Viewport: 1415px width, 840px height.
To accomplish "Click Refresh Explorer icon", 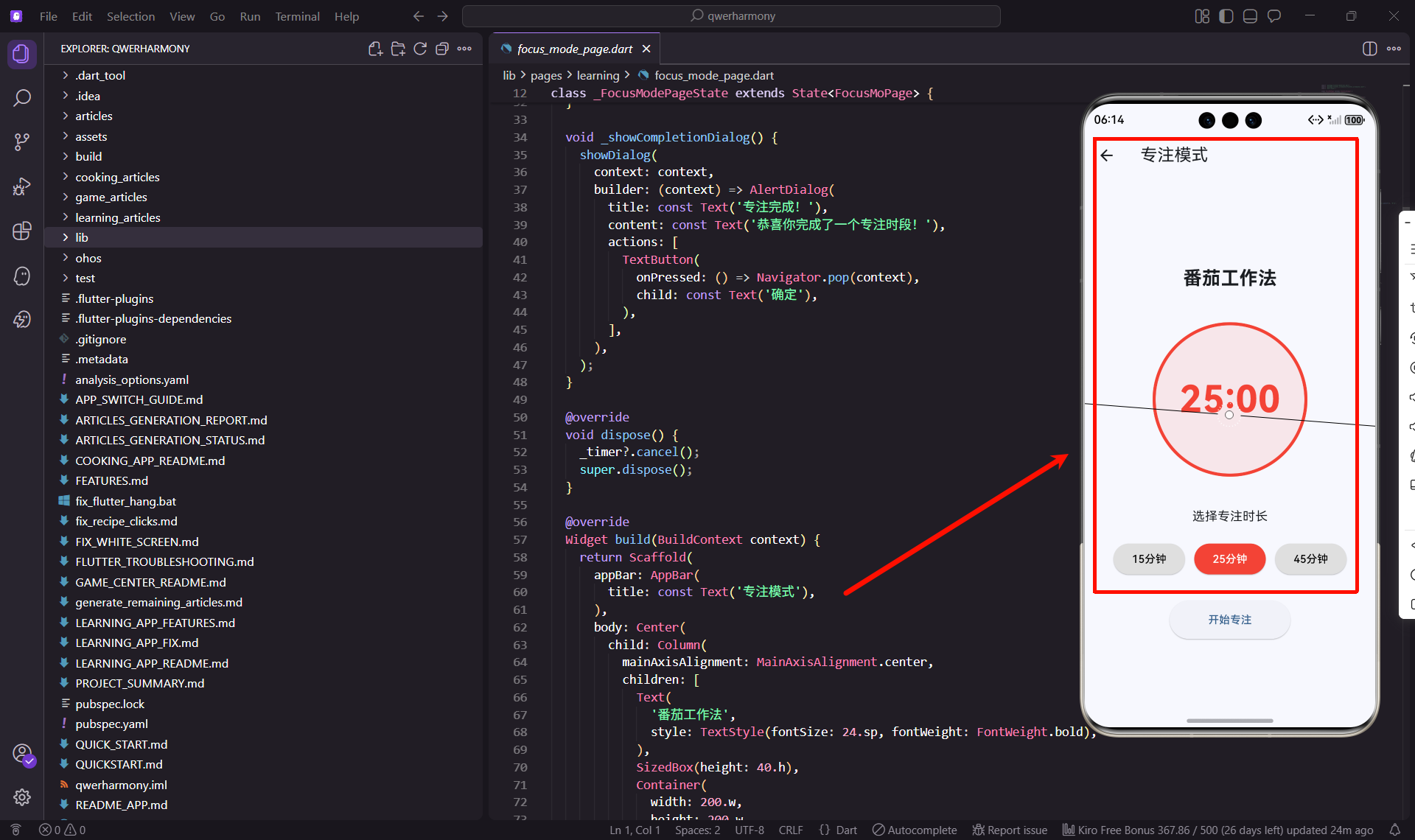I will tap(420, 49).
